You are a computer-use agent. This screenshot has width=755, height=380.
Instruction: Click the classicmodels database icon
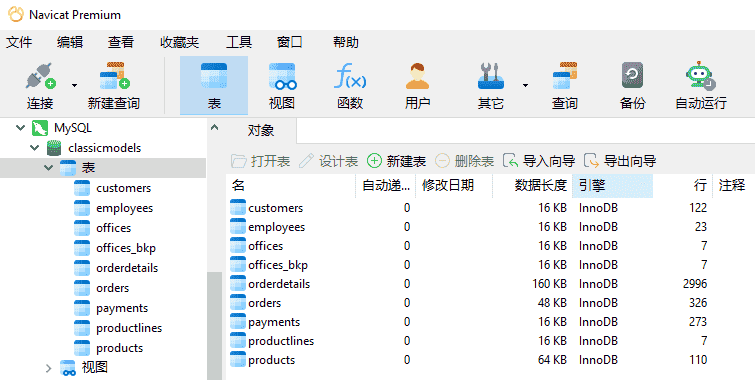tap(54, 148)
